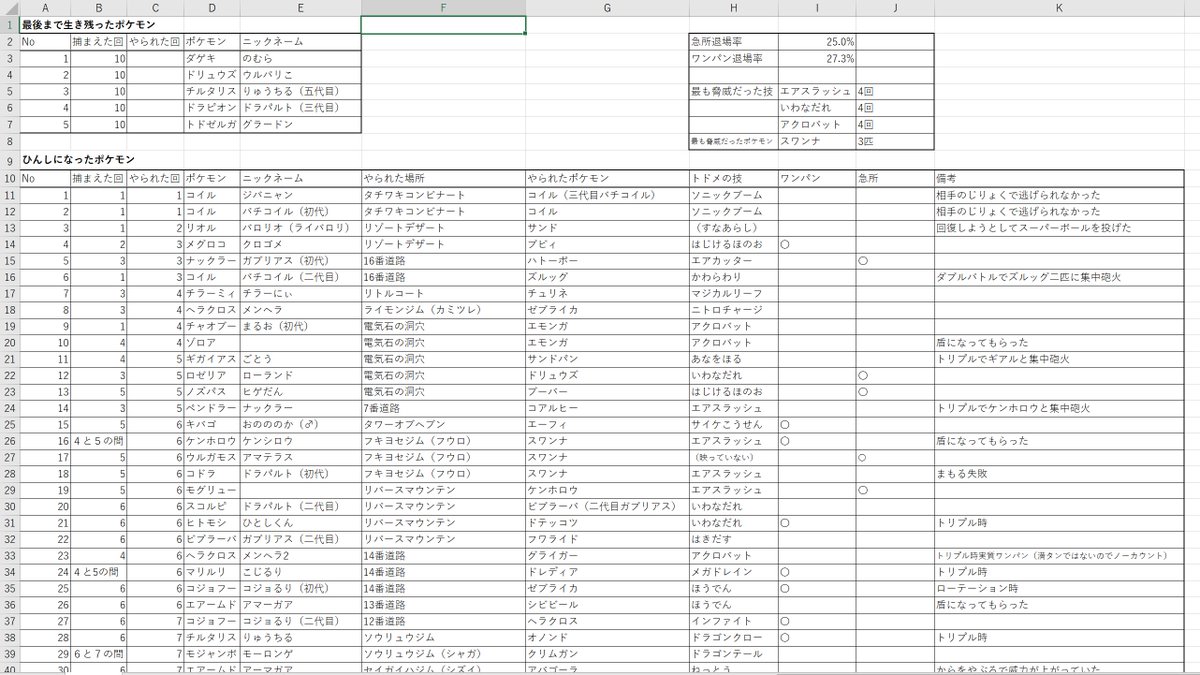
Task: Select column H header
Action: pos(733,8)
